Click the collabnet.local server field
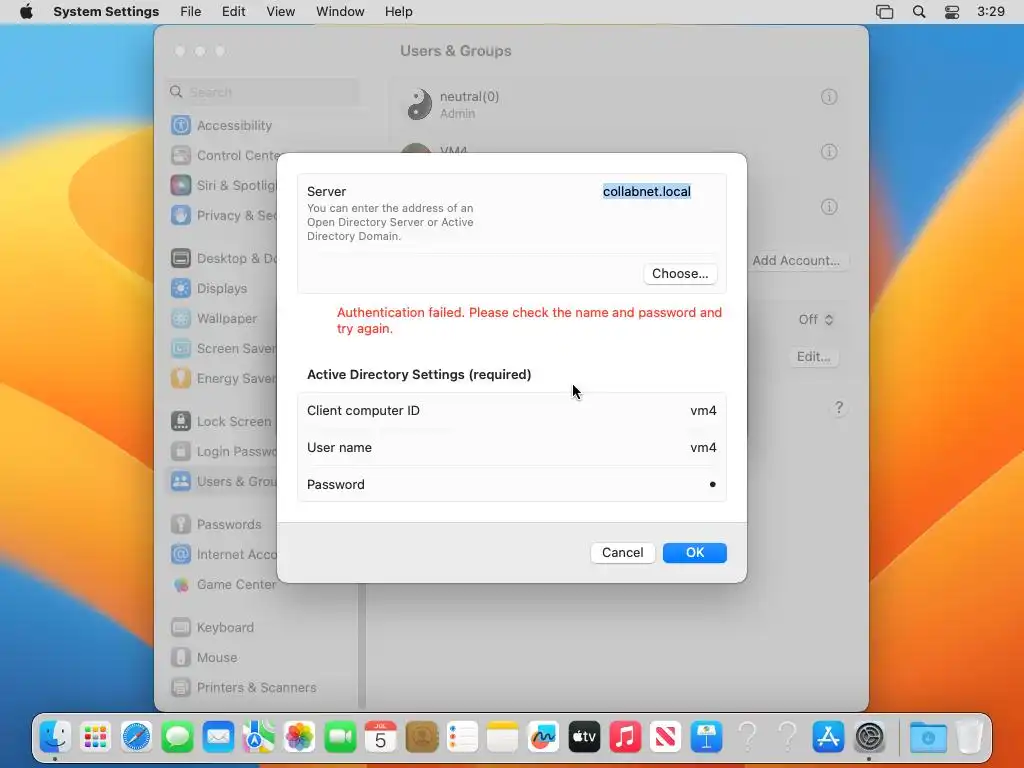This screenshot has height=768, width=1024. tap(647, 191)
